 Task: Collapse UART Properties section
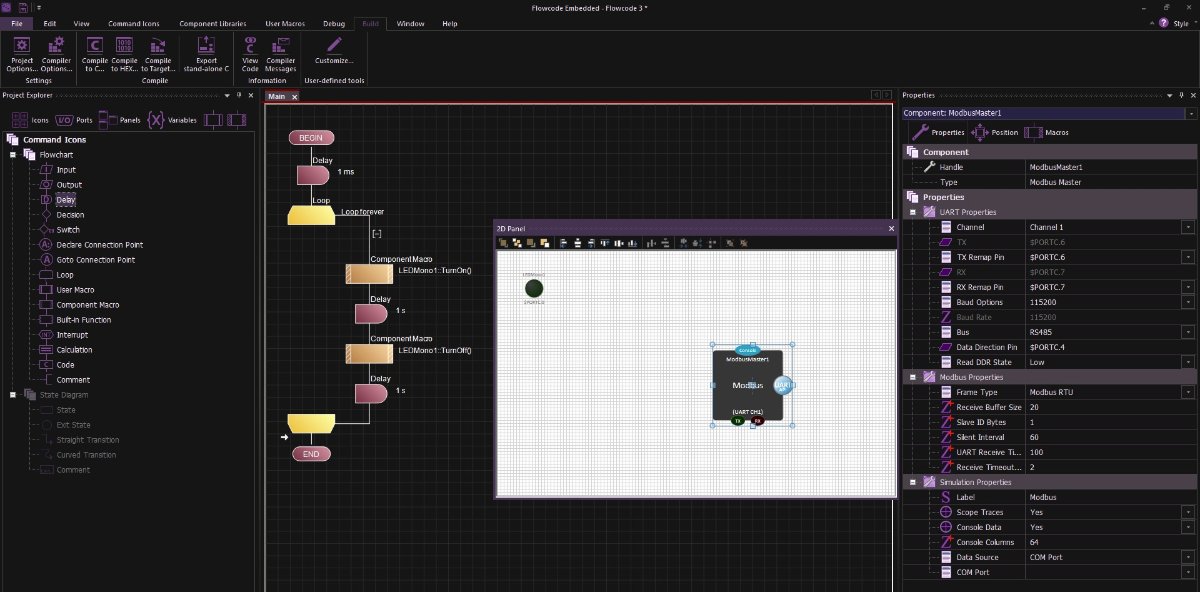pyautogui.click(x=914, y=212)
